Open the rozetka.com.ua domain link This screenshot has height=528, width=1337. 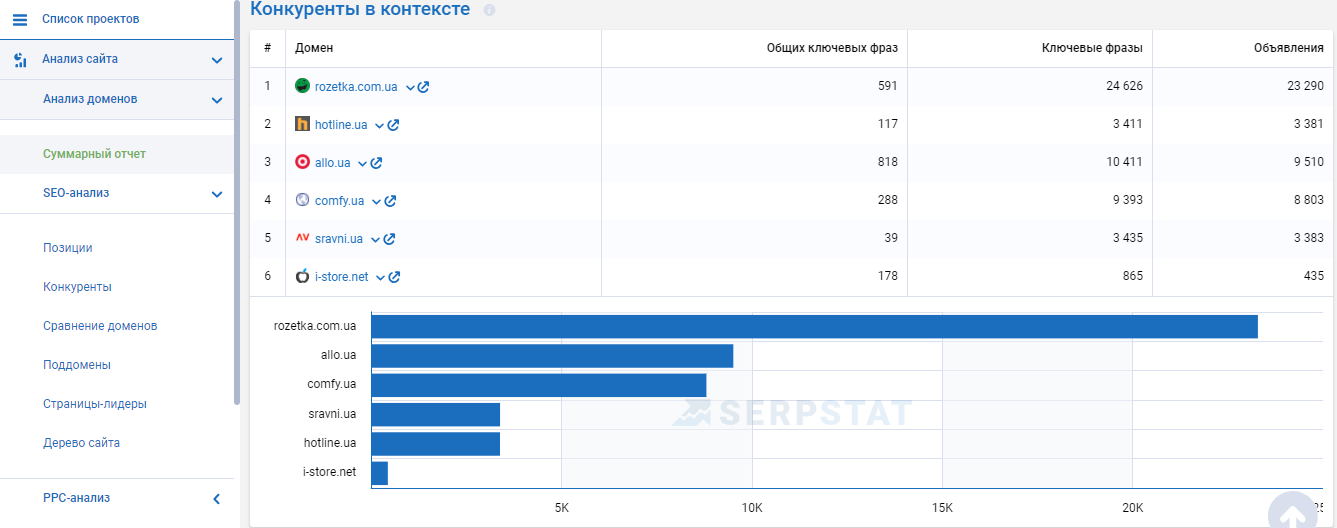pos(356,87)
